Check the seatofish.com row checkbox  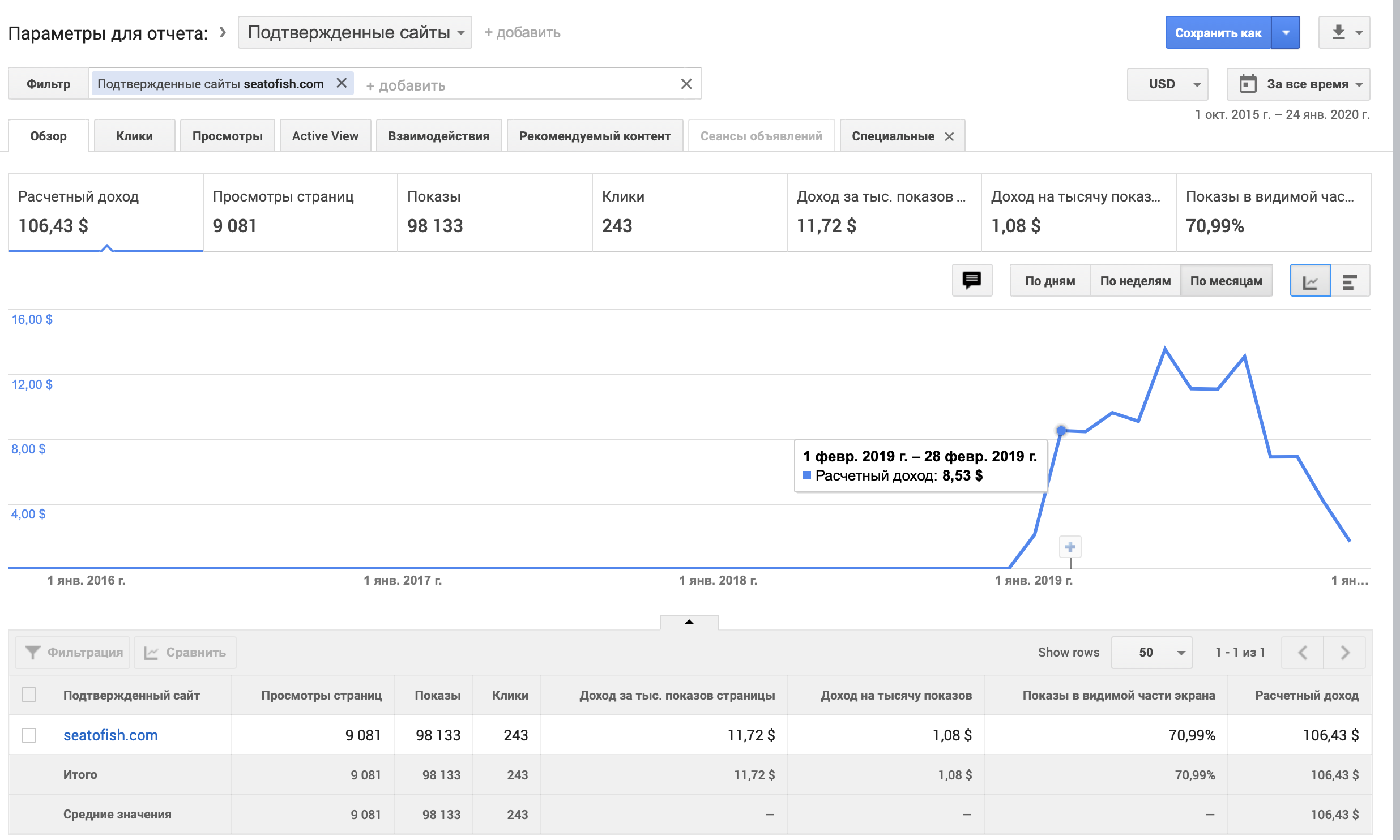point(29,735)
